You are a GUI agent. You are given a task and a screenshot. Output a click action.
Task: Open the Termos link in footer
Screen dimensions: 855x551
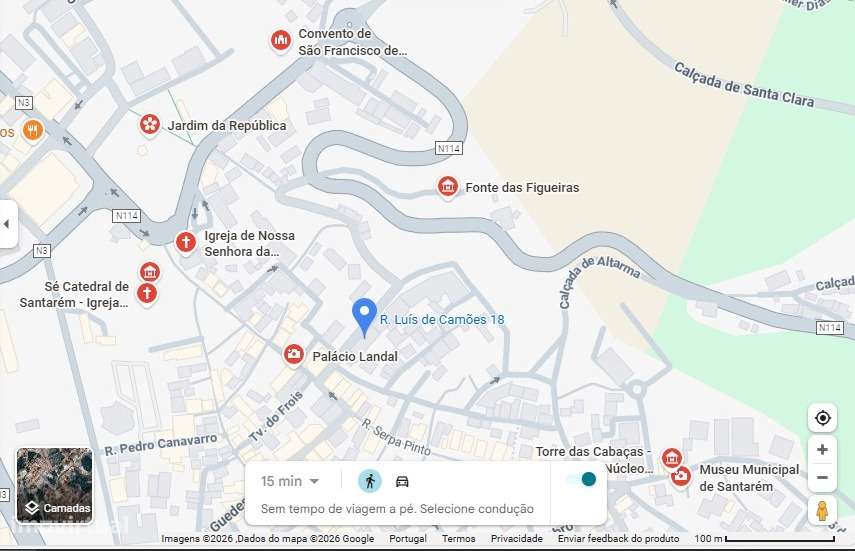tap(459, 538)
